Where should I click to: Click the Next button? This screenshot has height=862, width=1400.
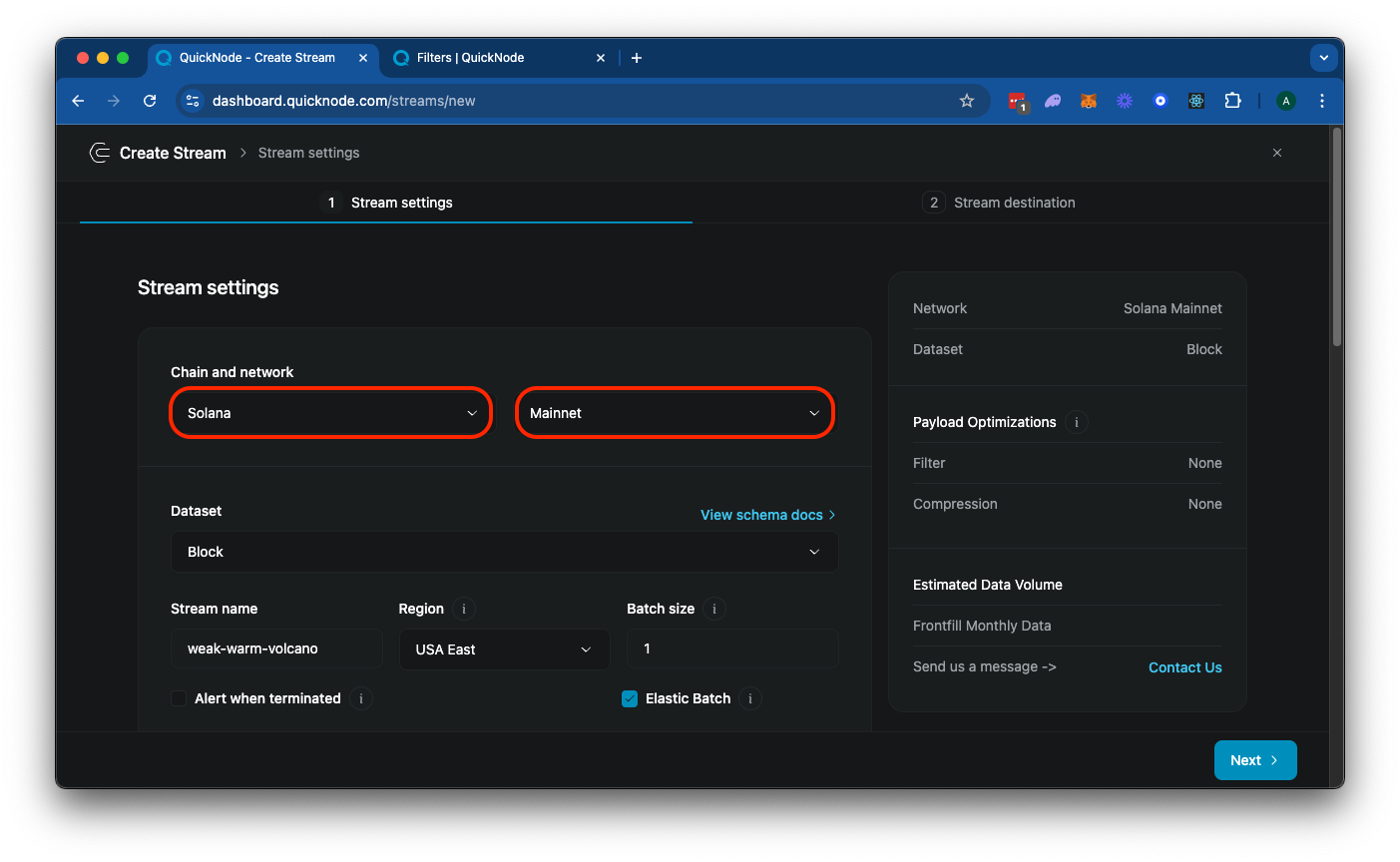pyautogui.click(x=1255, y=760)
